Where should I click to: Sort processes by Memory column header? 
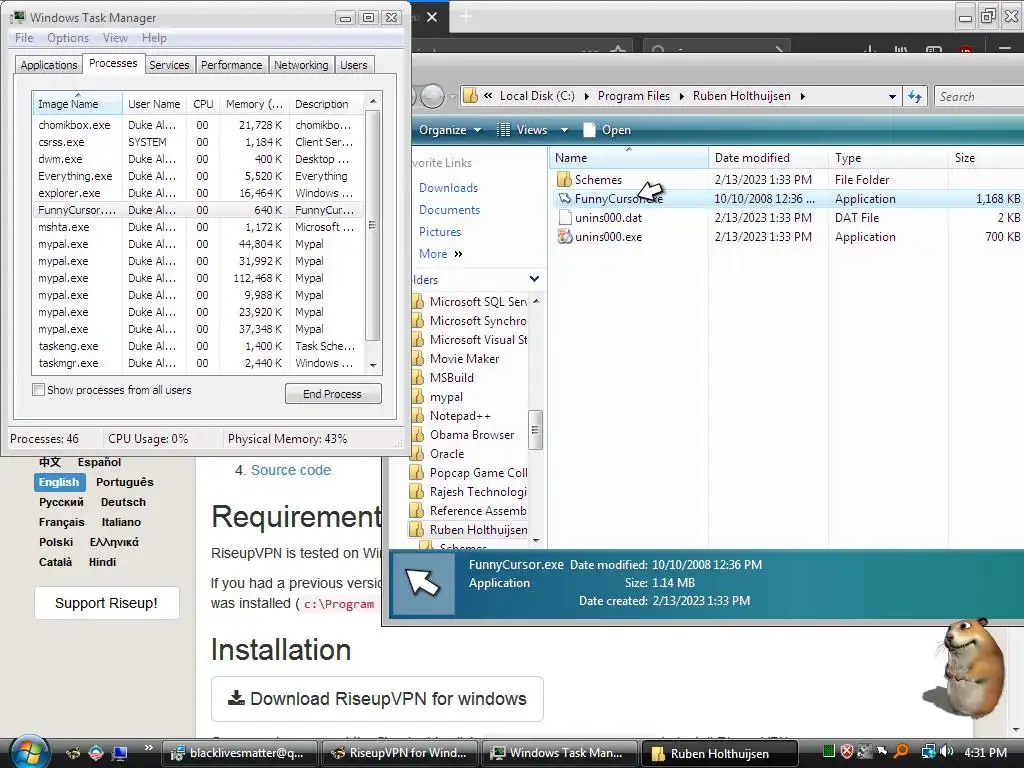click(x=254, y=104)
